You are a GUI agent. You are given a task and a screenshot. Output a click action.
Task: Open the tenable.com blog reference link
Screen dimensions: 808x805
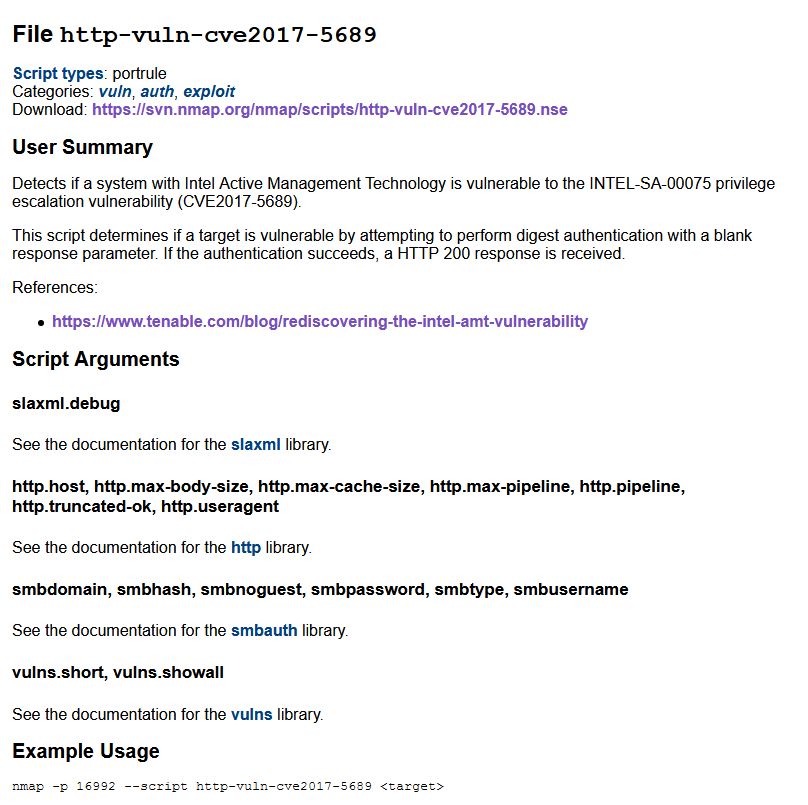click(x=320, y=321)
